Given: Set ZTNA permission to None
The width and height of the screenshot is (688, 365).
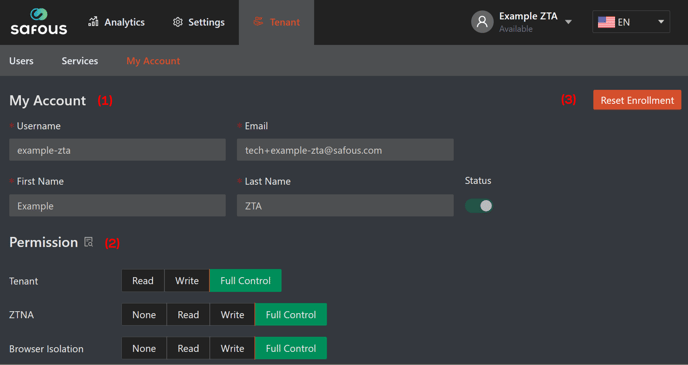Looking at the screenshot, I should click(144, 315).
